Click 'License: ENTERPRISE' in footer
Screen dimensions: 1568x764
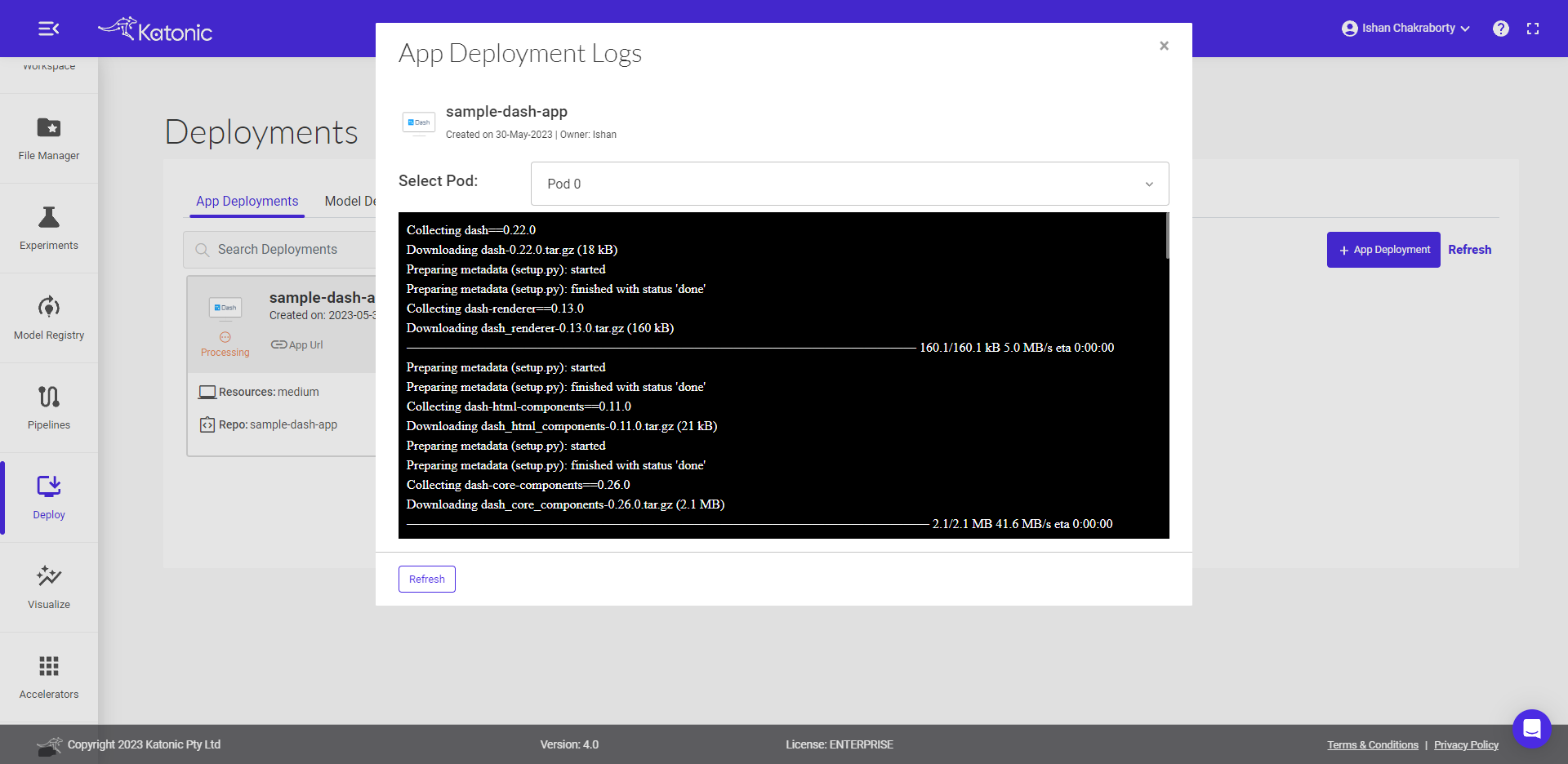point(840,744)
